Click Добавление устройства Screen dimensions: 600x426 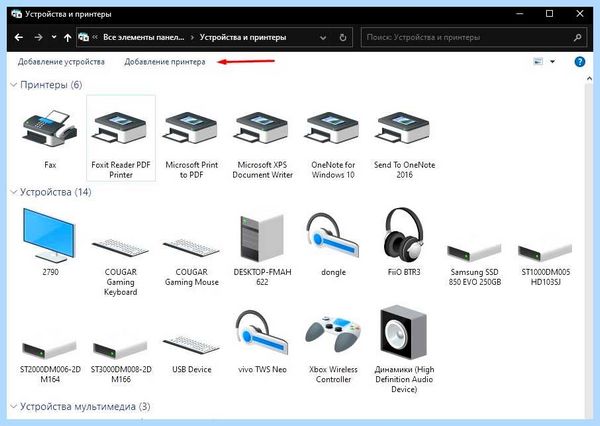[61, 62]
